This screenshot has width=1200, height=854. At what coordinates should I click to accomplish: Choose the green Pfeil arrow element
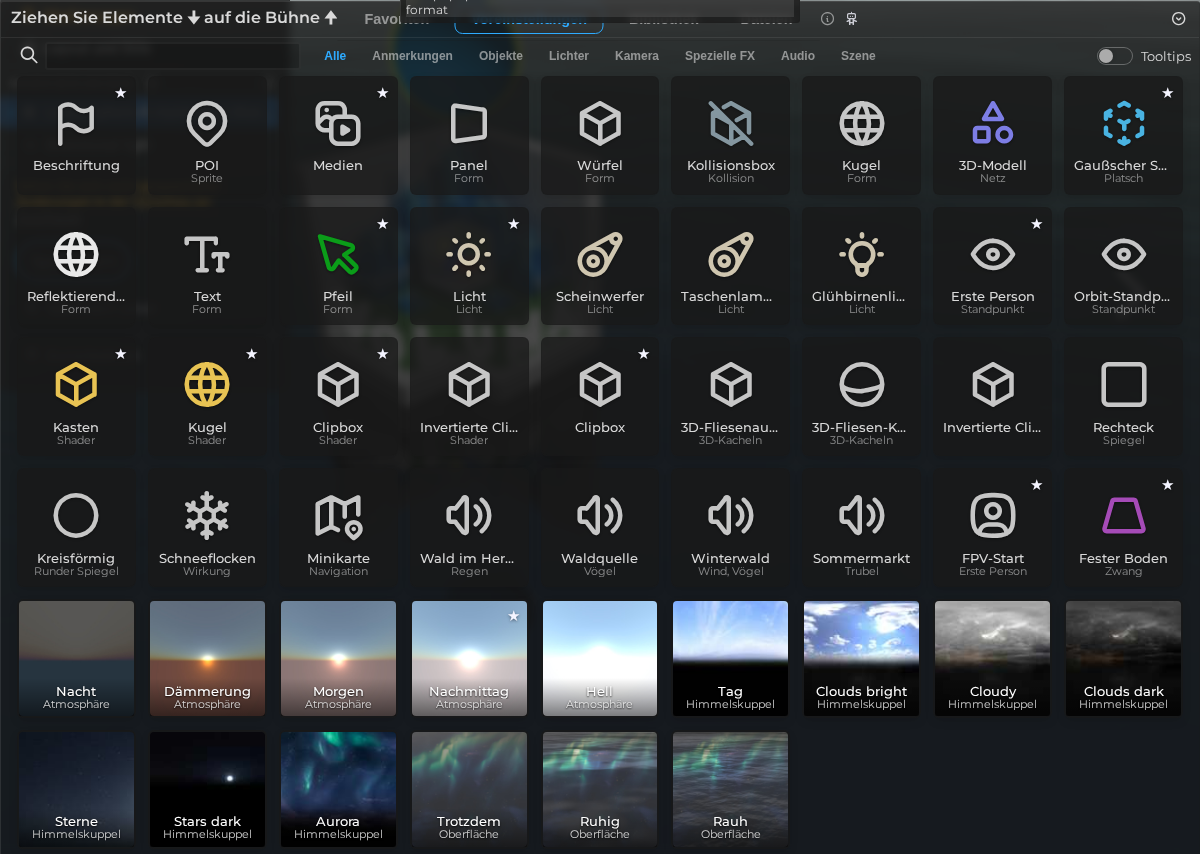point(338,266)
